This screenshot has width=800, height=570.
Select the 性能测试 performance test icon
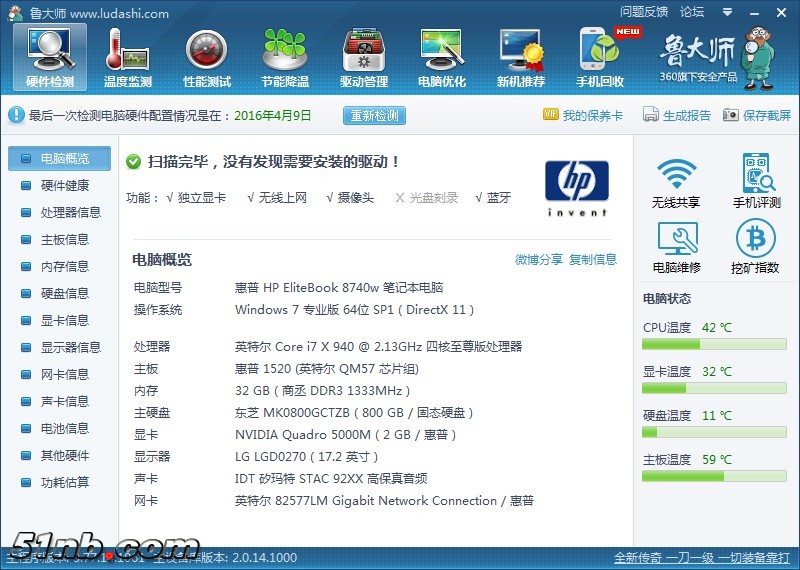[207, 56]
